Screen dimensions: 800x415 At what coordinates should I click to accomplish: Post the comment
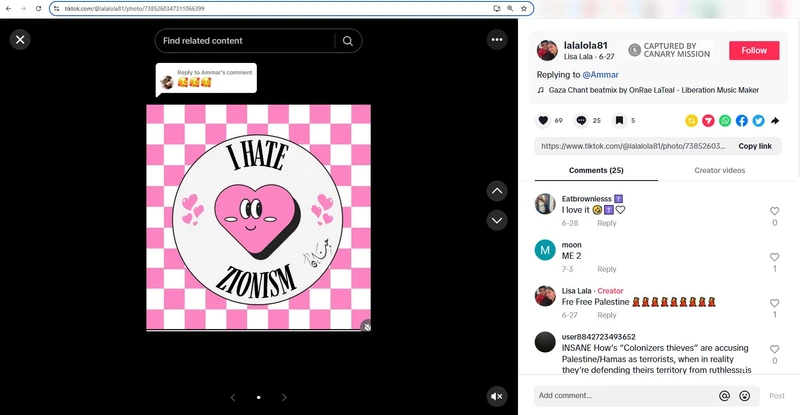click(777, 396)
